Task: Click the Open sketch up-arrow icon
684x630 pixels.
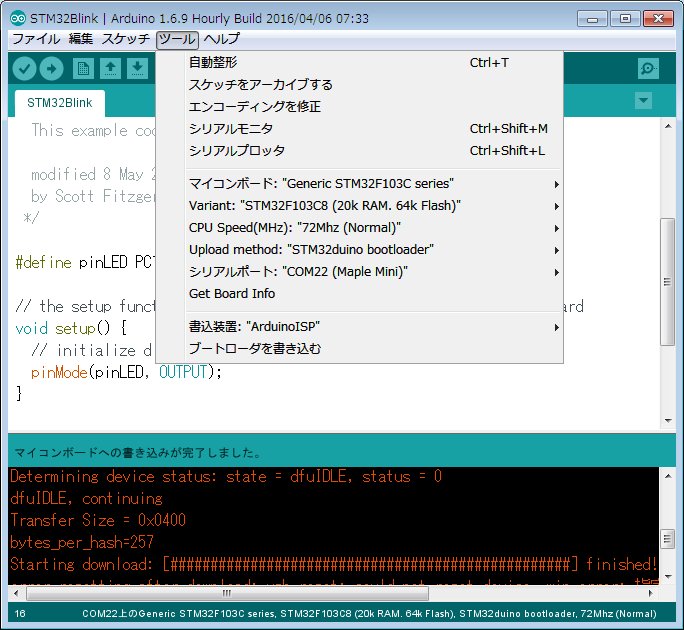Action: pyautogui.click(x=110, y=68)
